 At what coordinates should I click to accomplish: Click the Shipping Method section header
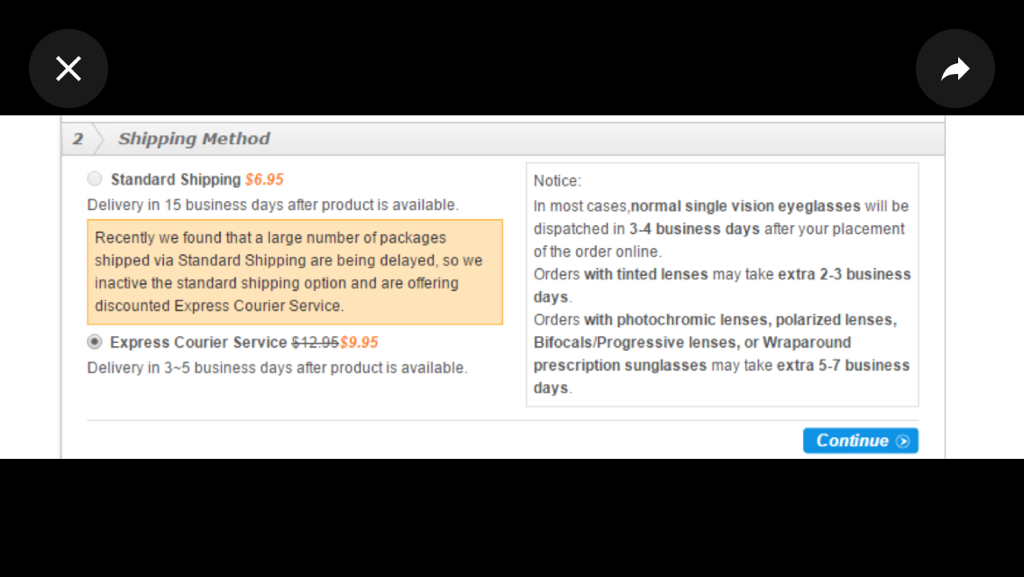pos(194,139)
